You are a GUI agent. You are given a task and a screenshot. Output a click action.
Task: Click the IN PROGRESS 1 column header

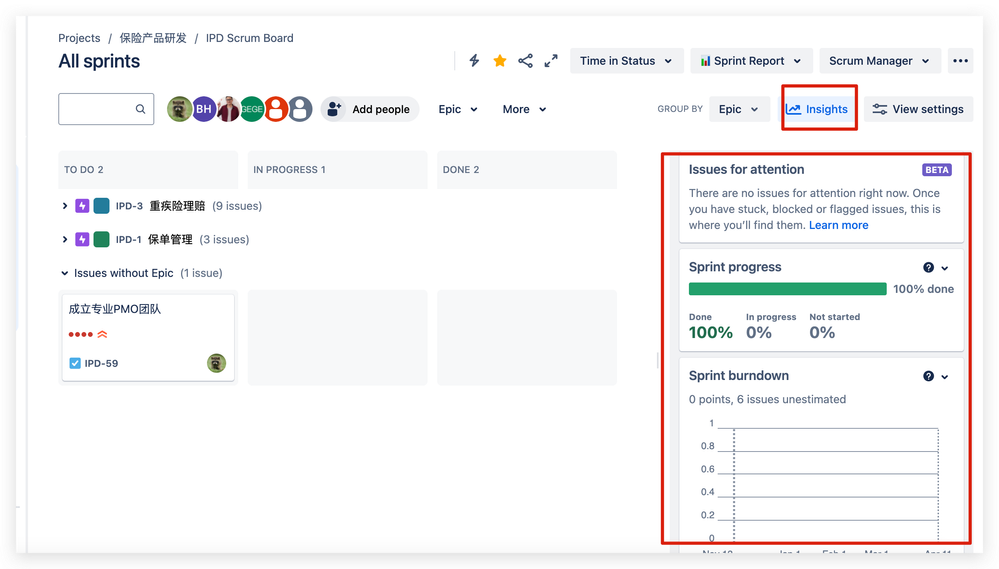click(x=337, y=169)
